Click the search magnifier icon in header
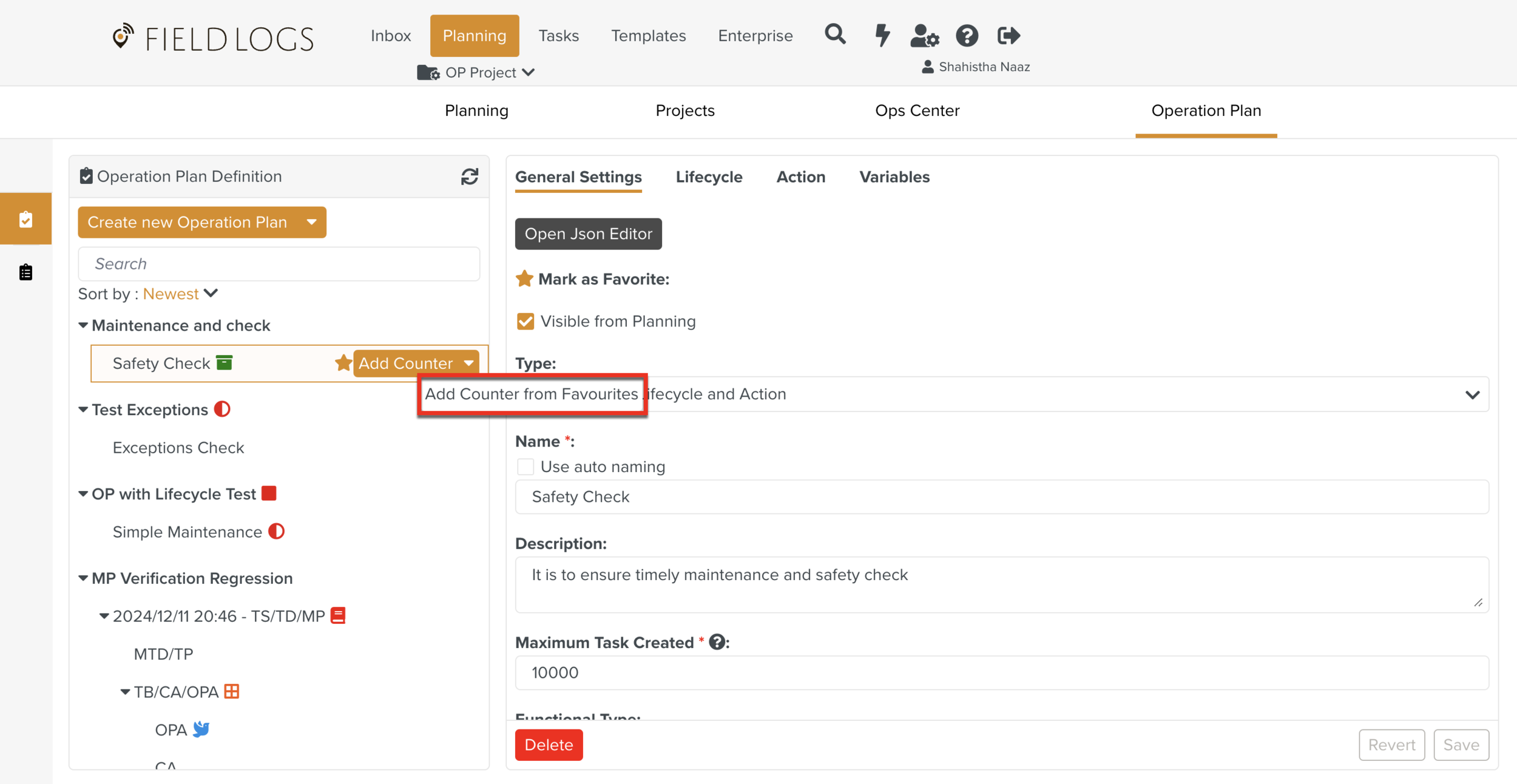Viewport: 1517px width, 784px height. tap(835, 35)
